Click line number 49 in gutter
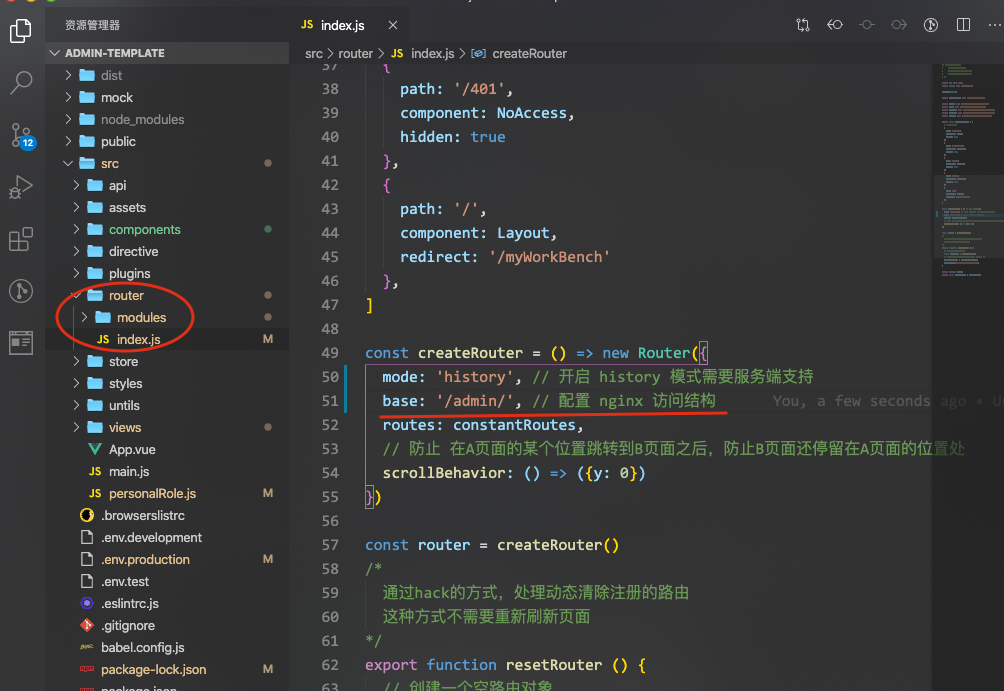 330,353
